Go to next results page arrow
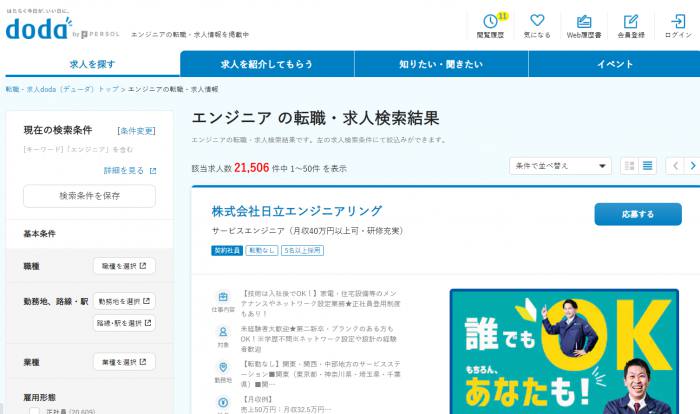This screenshot has width=700, height=414. pos(692,166)
